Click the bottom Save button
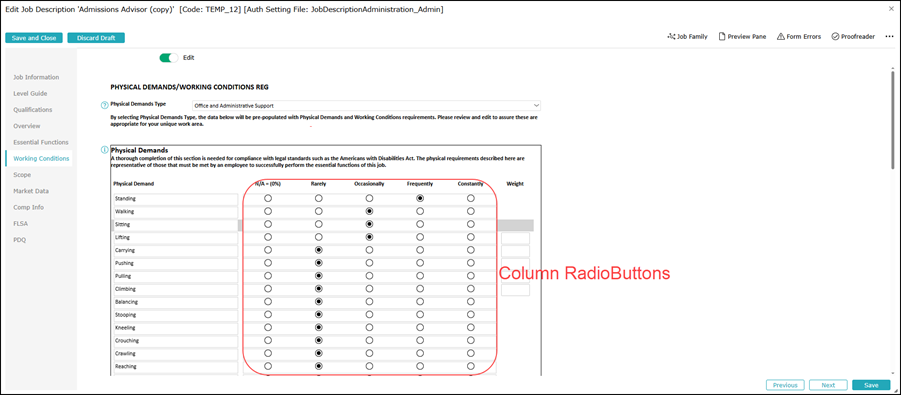This screenshot has width=901, height=395. (871, 385)
